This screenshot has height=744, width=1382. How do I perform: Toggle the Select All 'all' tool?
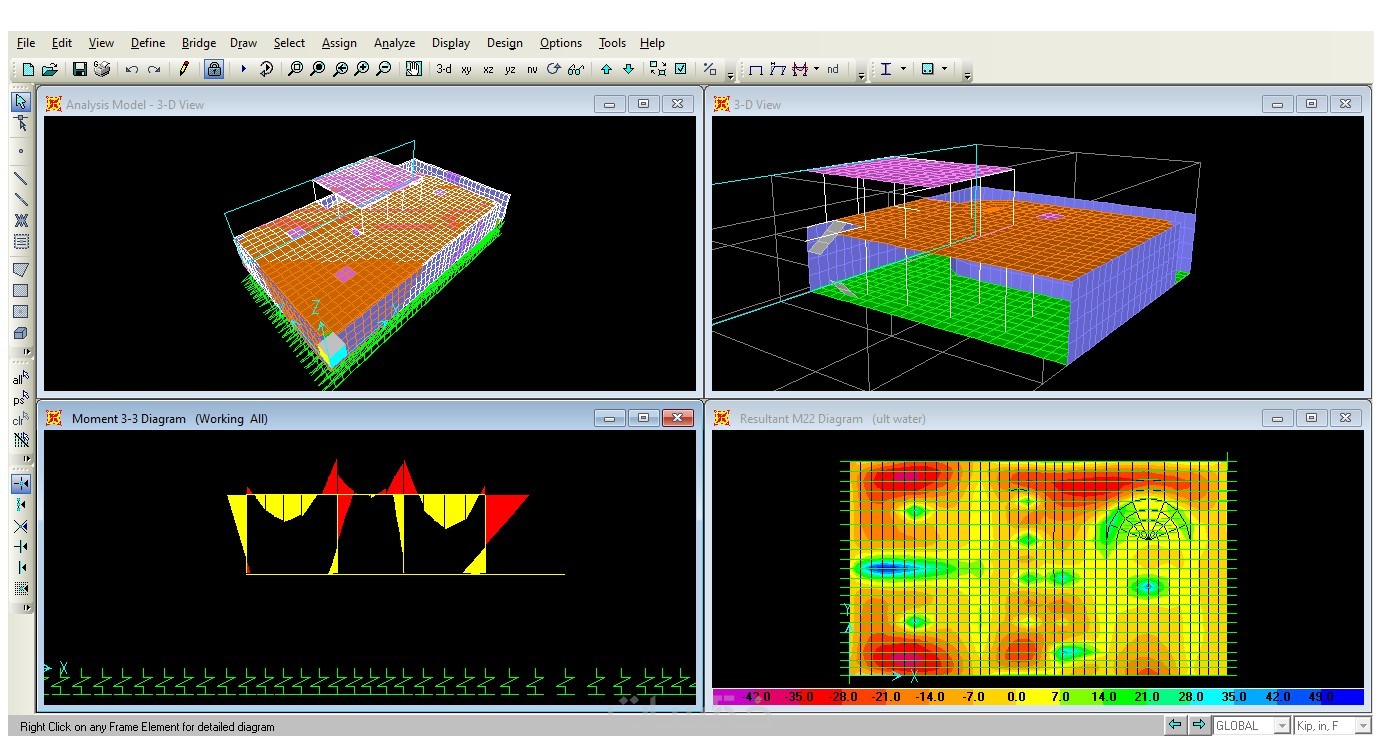21,378
